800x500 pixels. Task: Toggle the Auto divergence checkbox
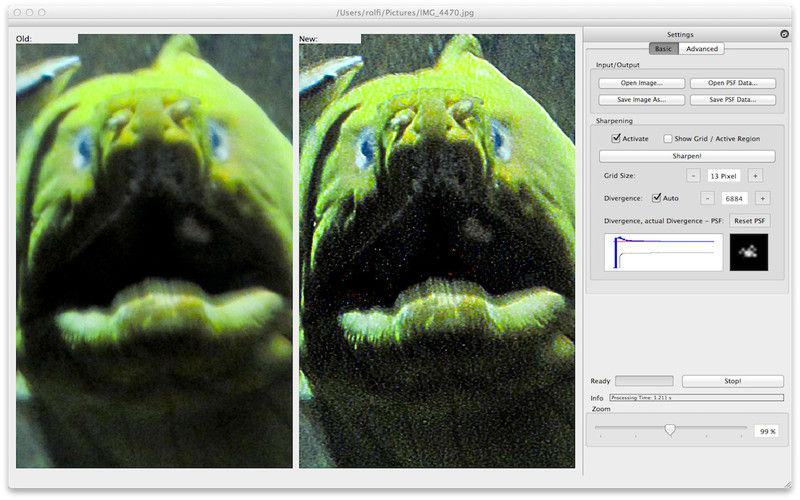coord(656,198)
